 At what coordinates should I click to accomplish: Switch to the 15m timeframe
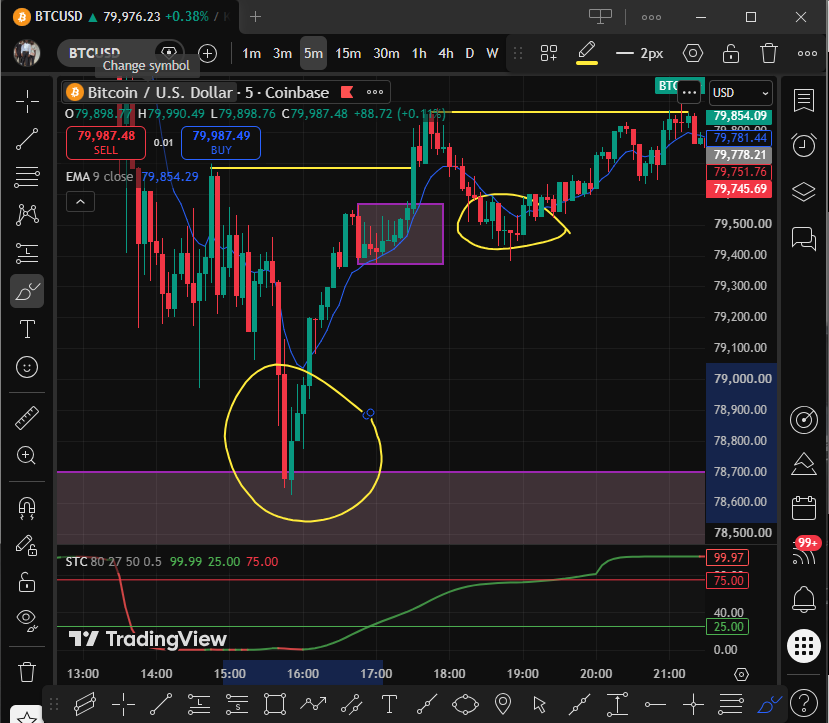click(348, 53)
